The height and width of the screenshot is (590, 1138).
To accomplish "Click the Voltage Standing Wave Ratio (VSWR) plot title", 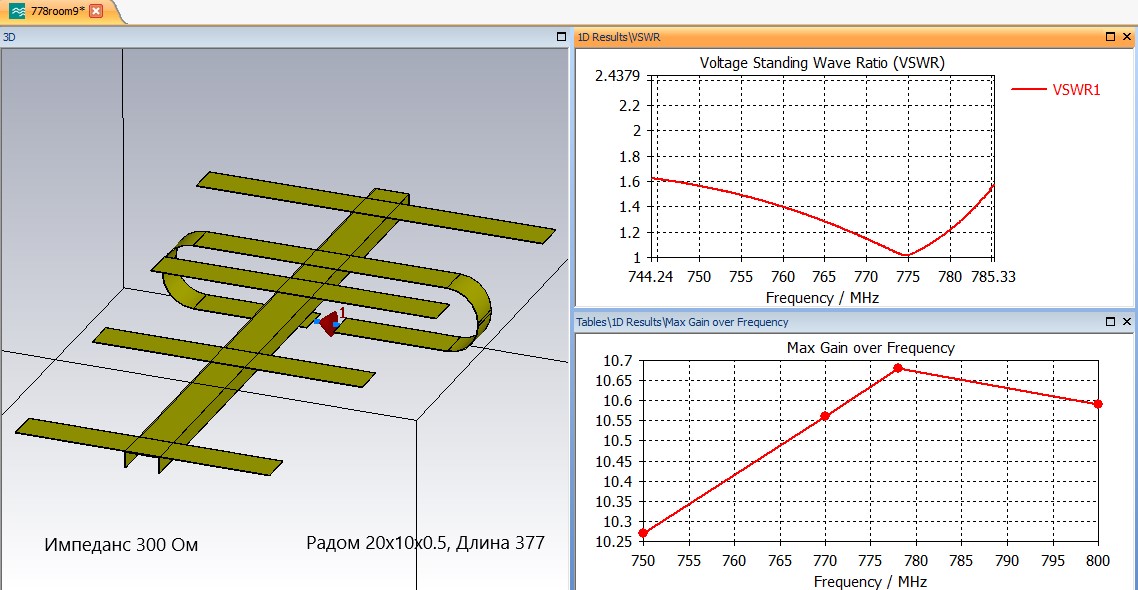I will pos(822,63).
